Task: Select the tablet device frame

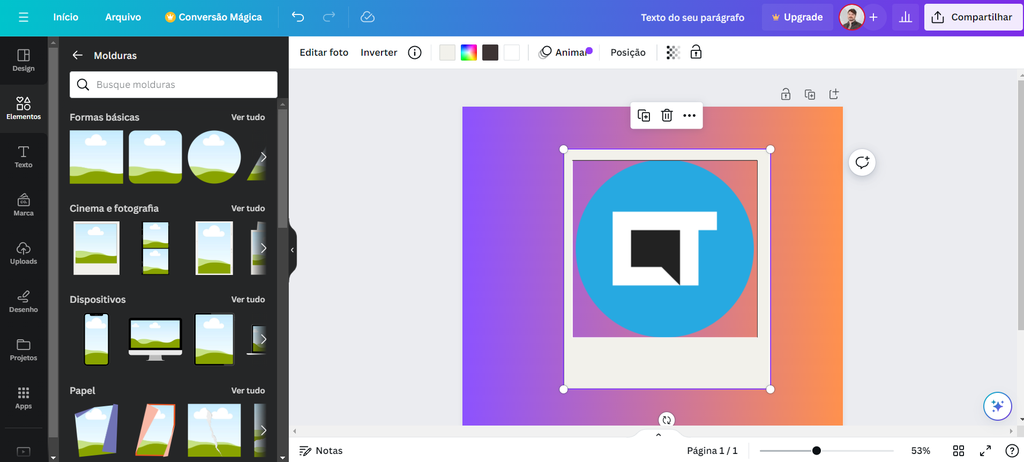Action: (214, 339)
